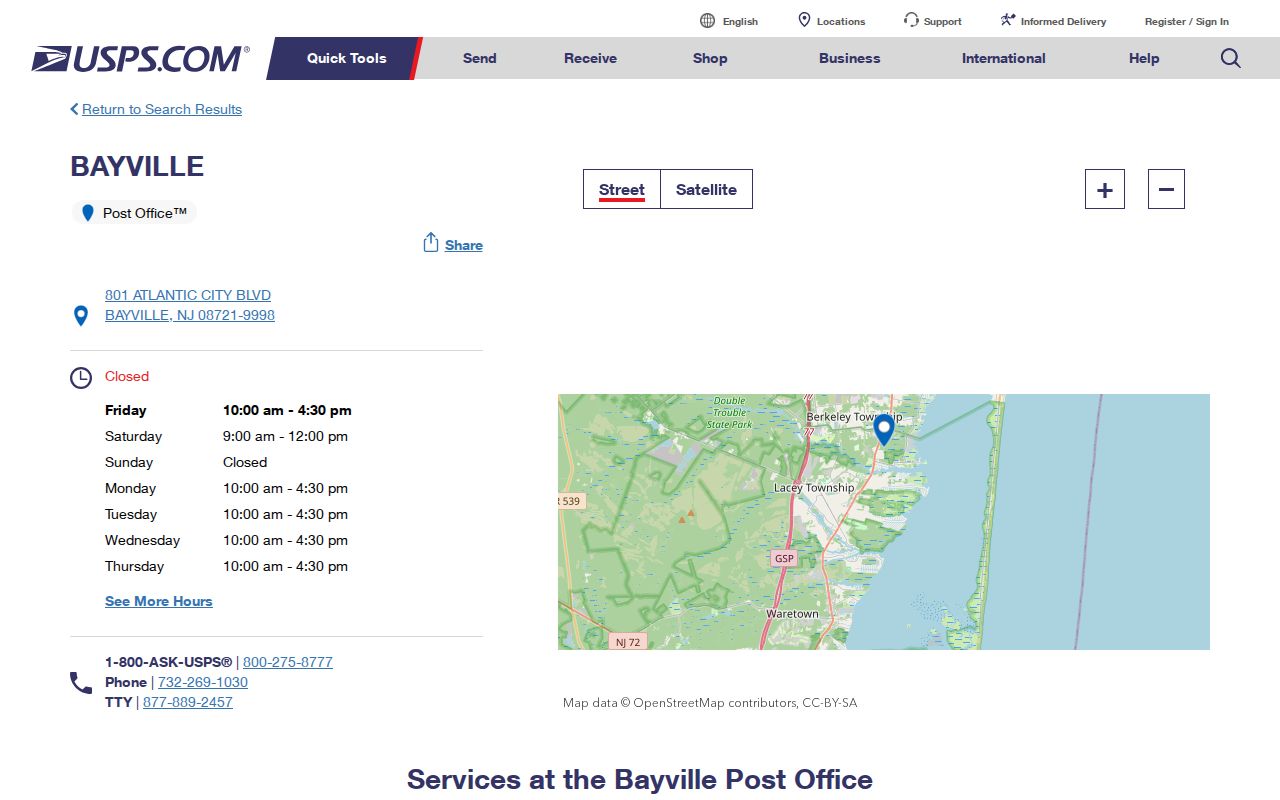
Task: Click the back chevron beside Return to Search Results
Action: (x=74, y=109)
